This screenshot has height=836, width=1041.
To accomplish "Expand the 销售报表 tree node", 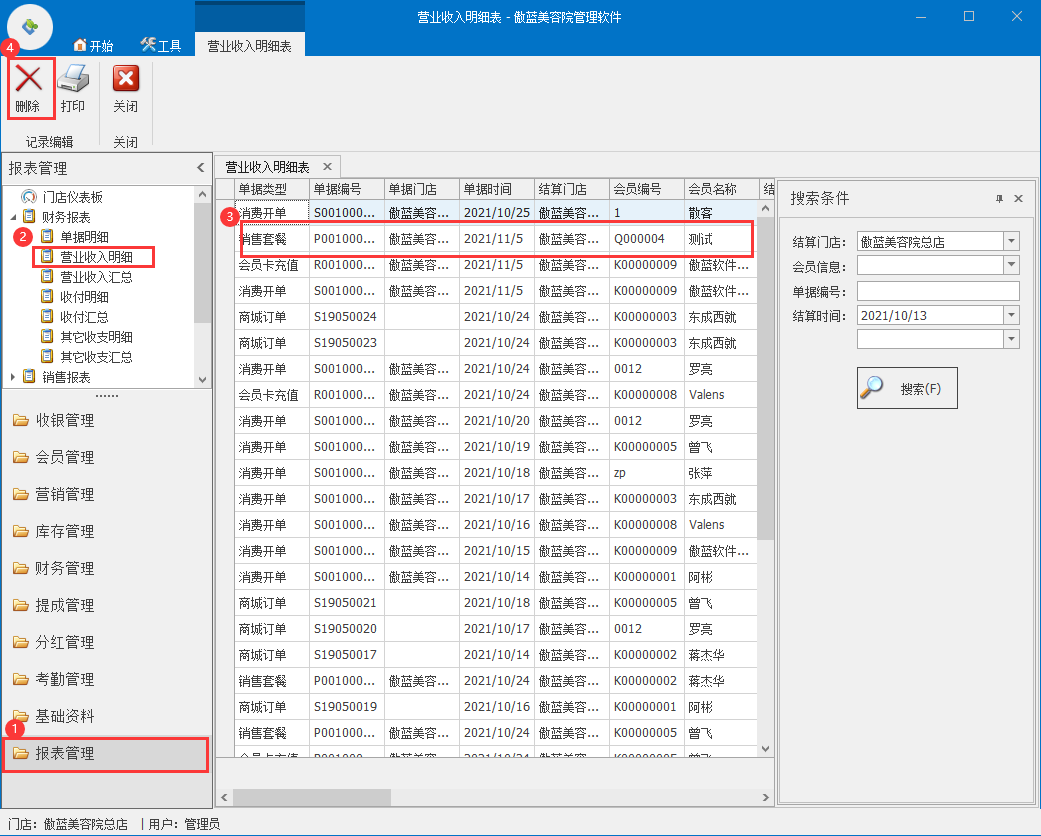I will 13,377.
